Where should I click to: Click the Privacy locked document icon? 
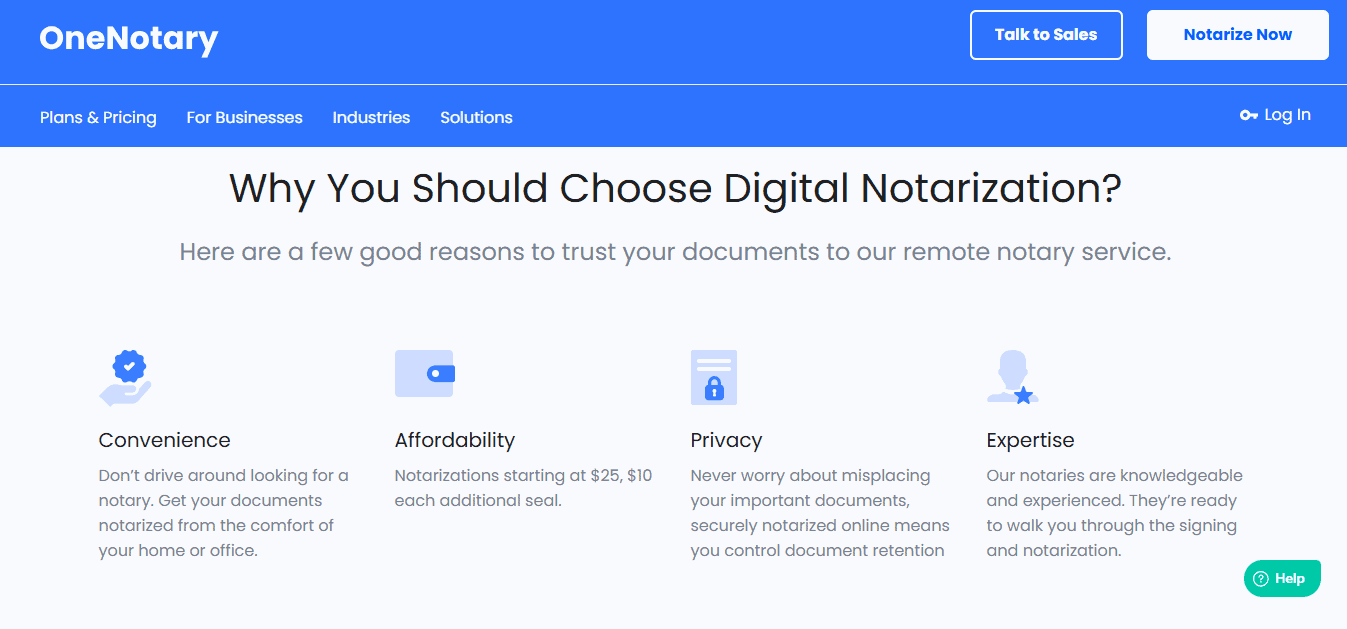tap(713, 377)
